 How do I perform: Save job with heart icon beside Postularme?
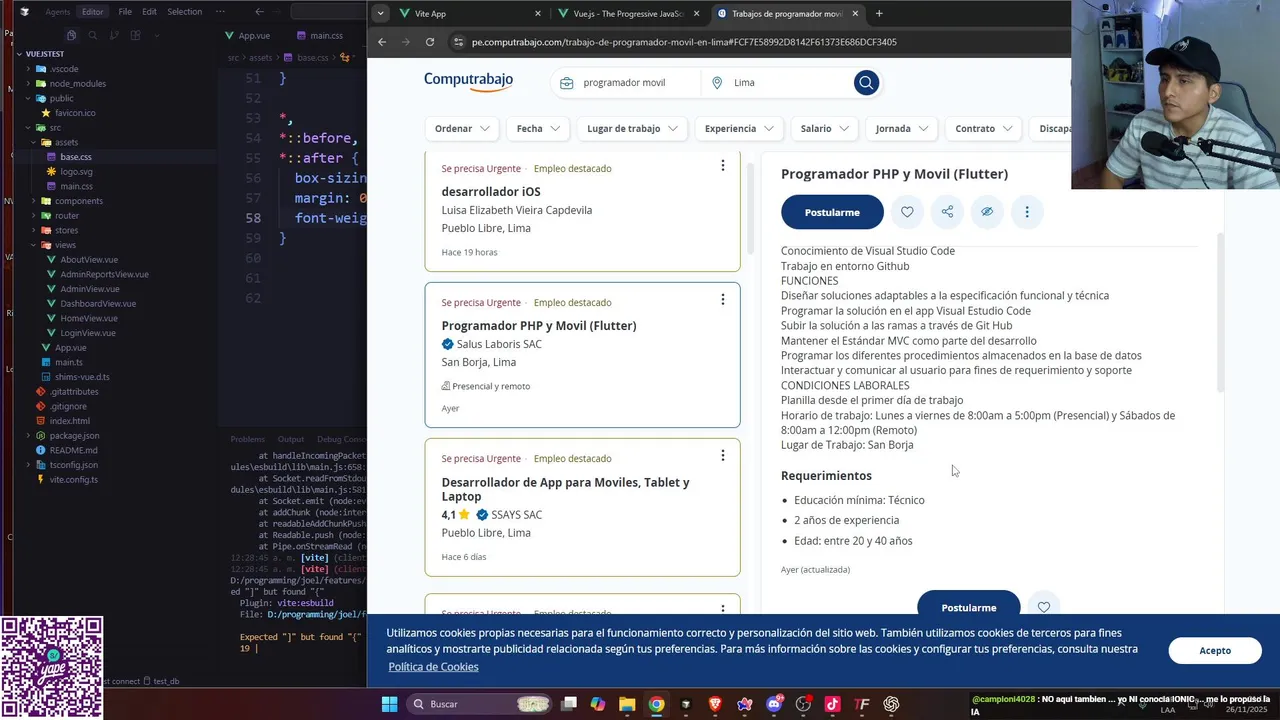click(x=907, y=212)
